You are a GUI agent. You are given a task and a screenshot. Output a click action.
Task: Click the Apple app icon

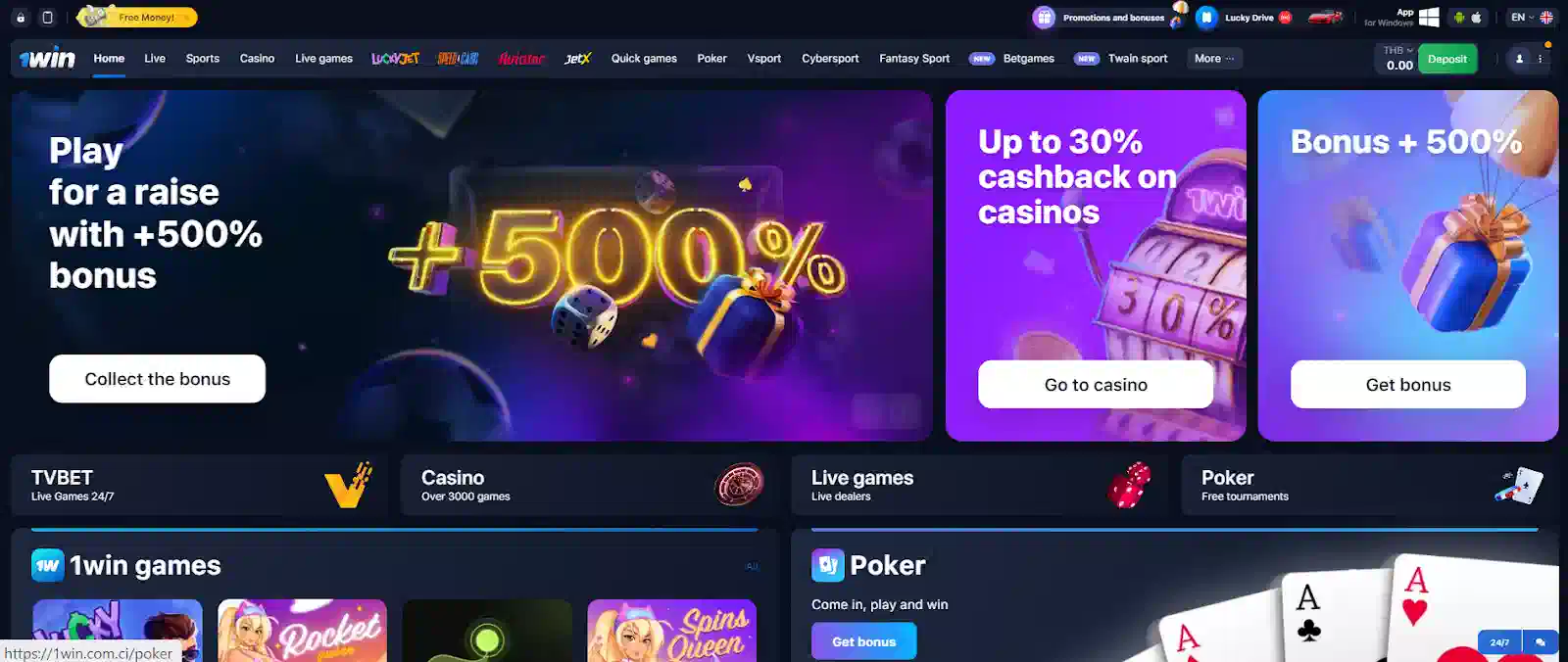(1477, 17)
